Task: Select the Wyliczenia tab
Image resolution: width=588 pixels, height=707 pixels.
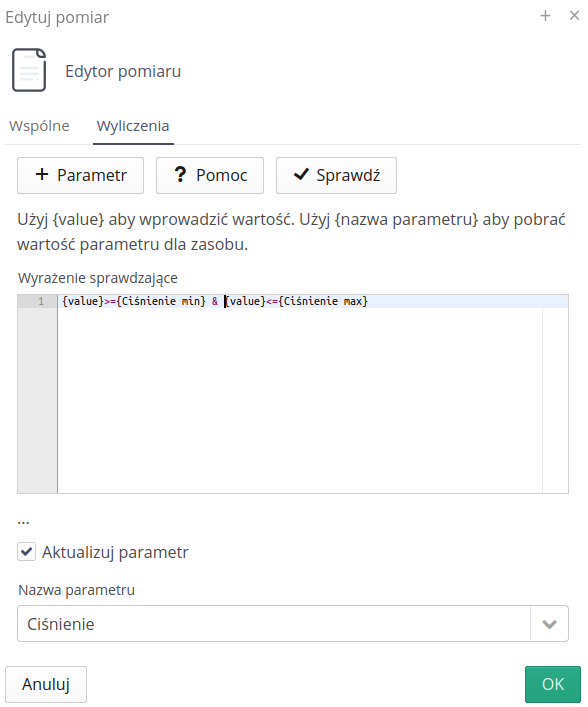Action: coord(133,126)
